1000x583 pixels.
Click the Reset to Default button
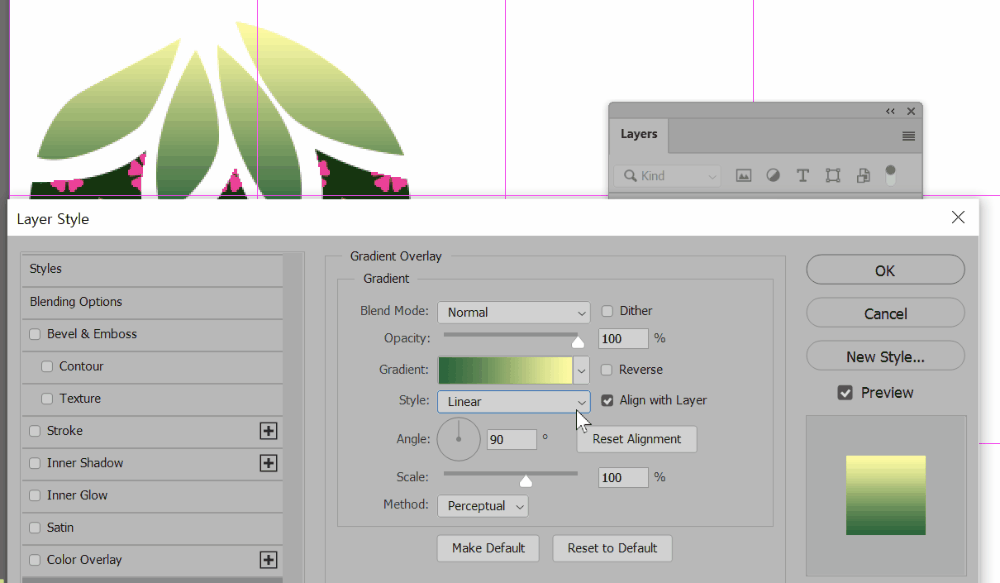tap(612, 548)
